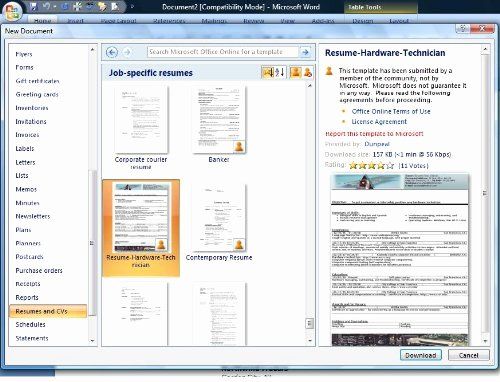Screen dimensions: 500x382
Task: Go back with the left arrow button
Action: pos(112,52)
